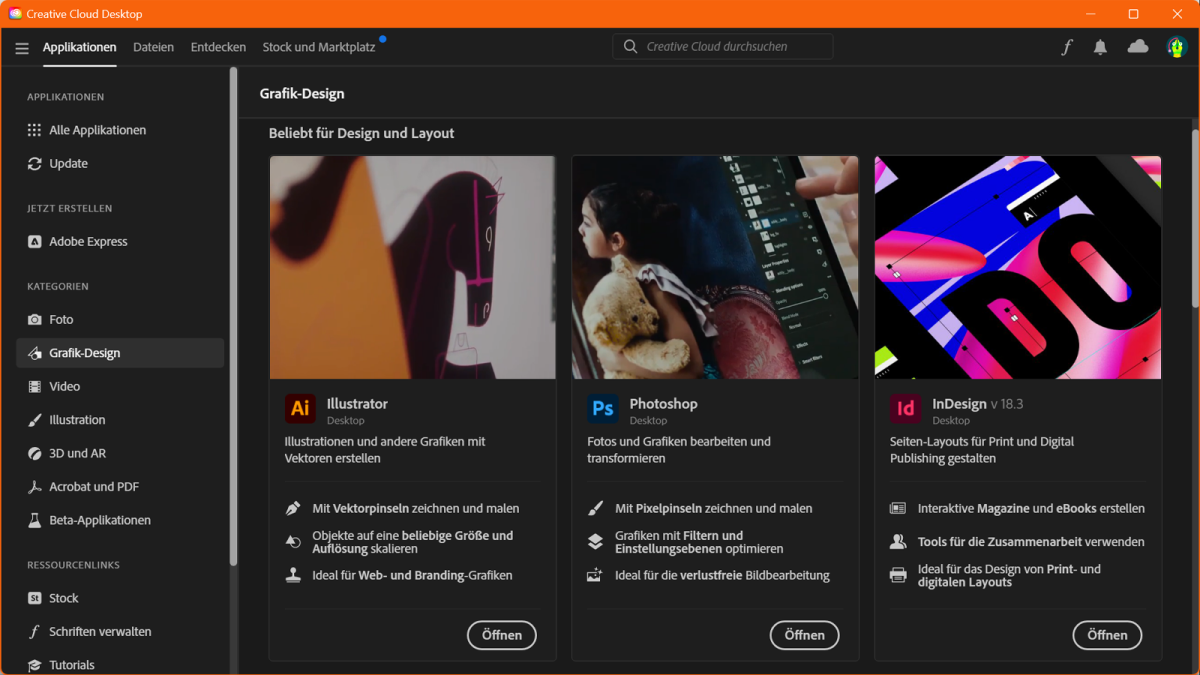Open the hamburger menu icon

(x=22, y=47)
